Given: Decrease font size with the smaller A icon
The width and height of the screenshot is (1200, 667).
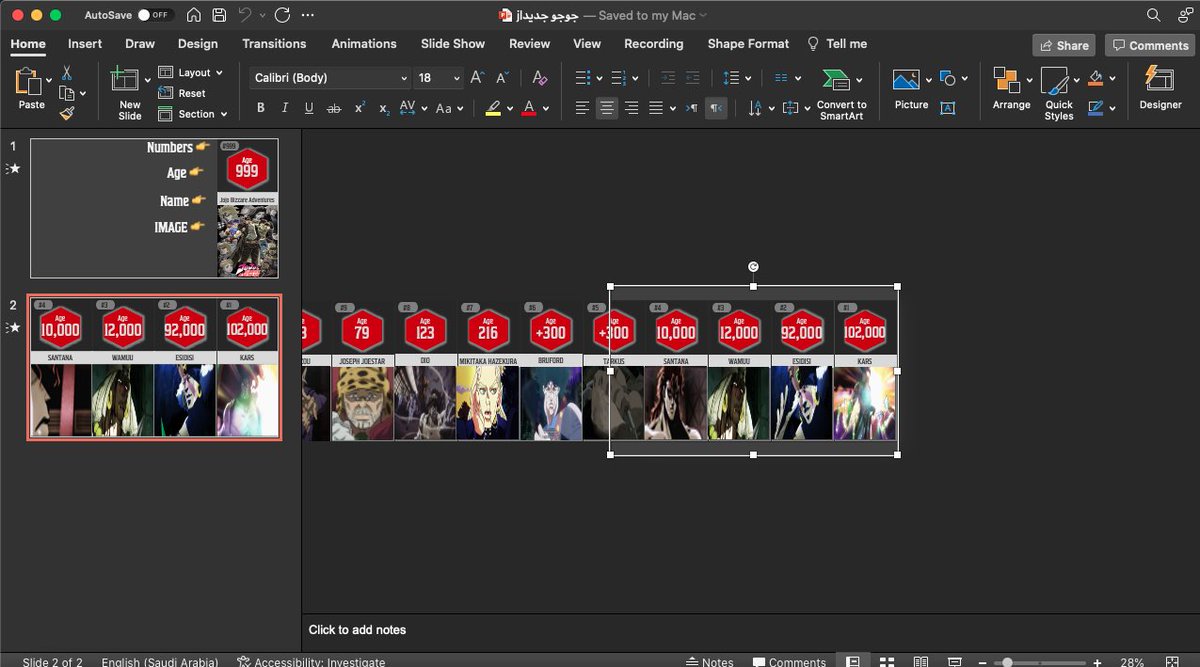Looking at the screenshot, I should (x=502, y=78).
